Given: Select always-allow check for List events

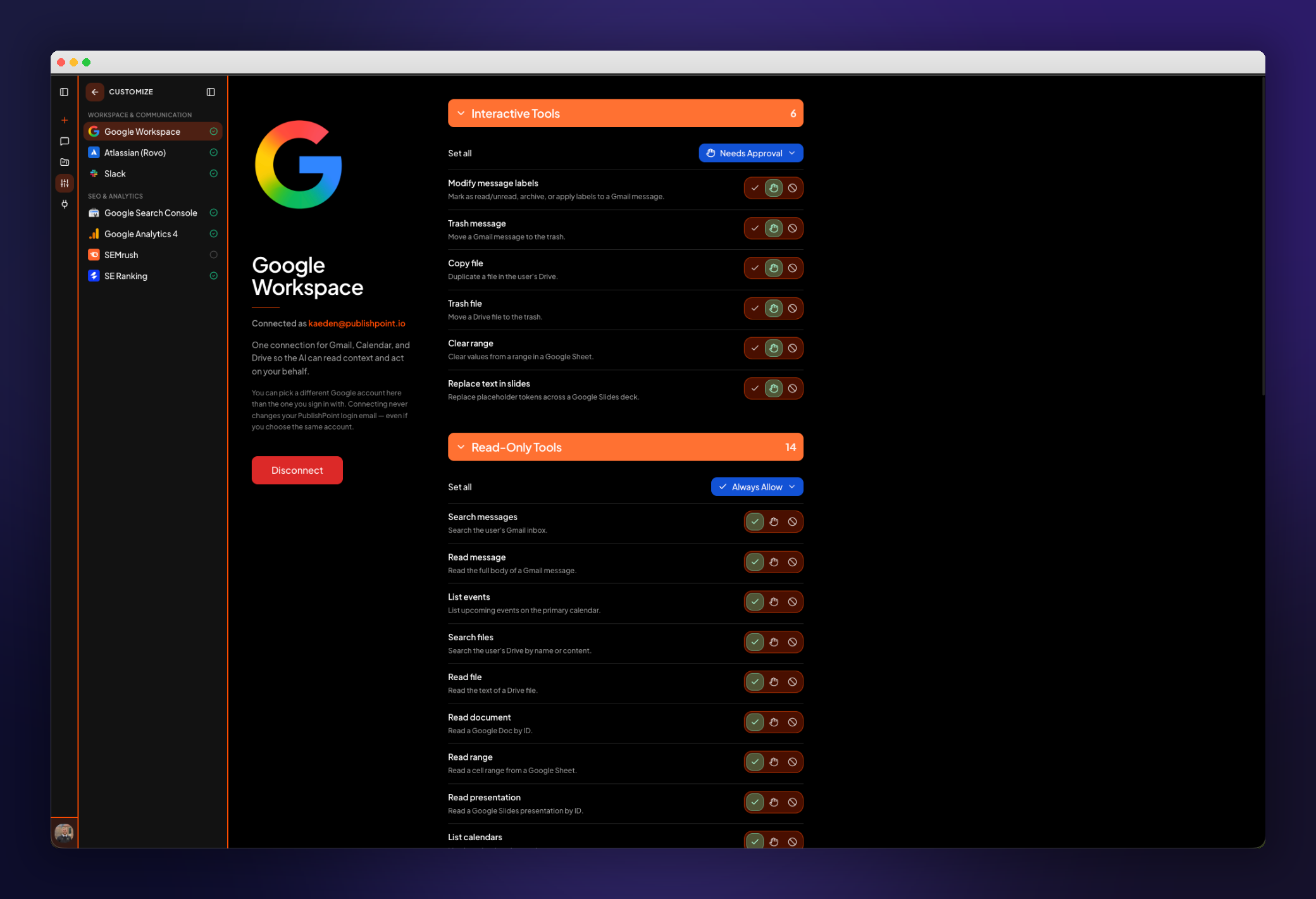Looking at the screenshot, I should click(755, 602).
